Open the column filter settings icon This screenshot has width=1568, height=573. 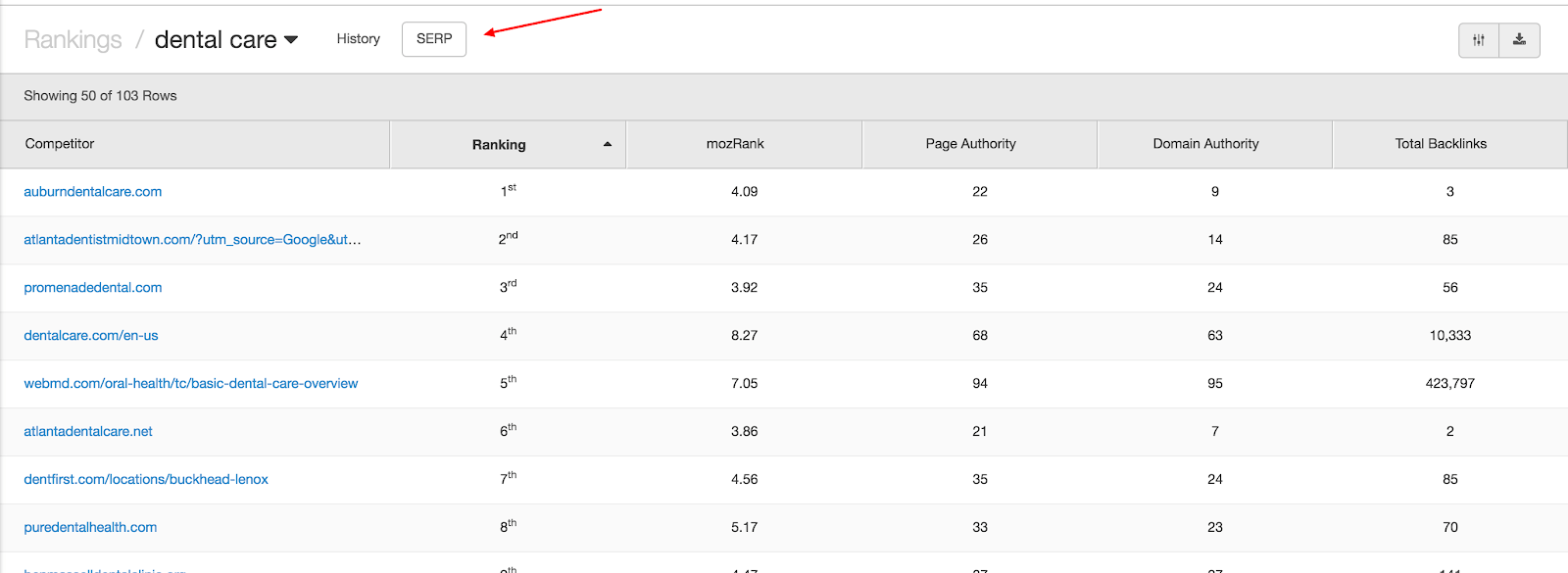(1479, 40)
